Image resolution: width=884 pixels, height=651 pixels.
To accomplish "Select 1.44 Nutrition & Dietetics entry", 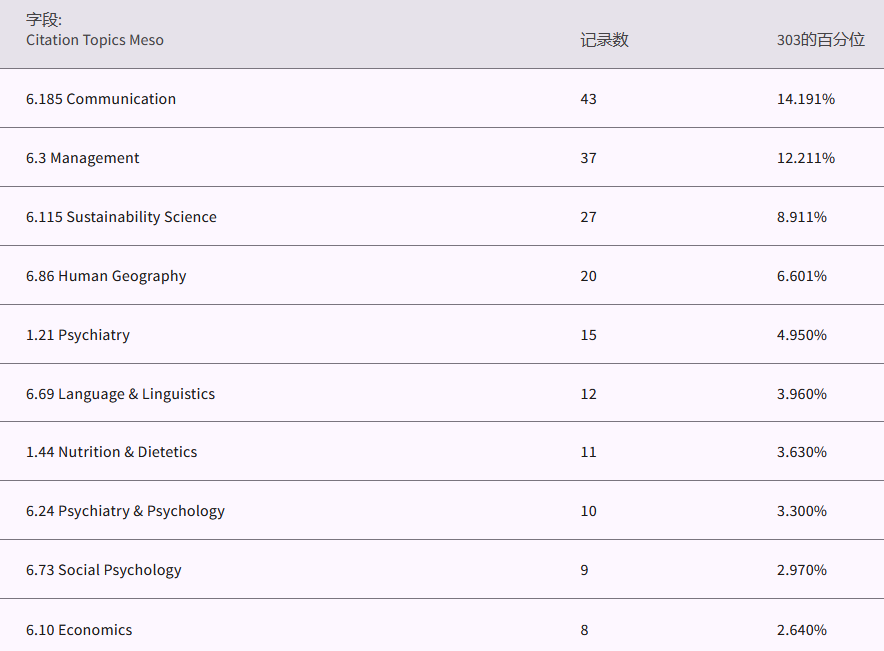I will click(x=112, y=452).
